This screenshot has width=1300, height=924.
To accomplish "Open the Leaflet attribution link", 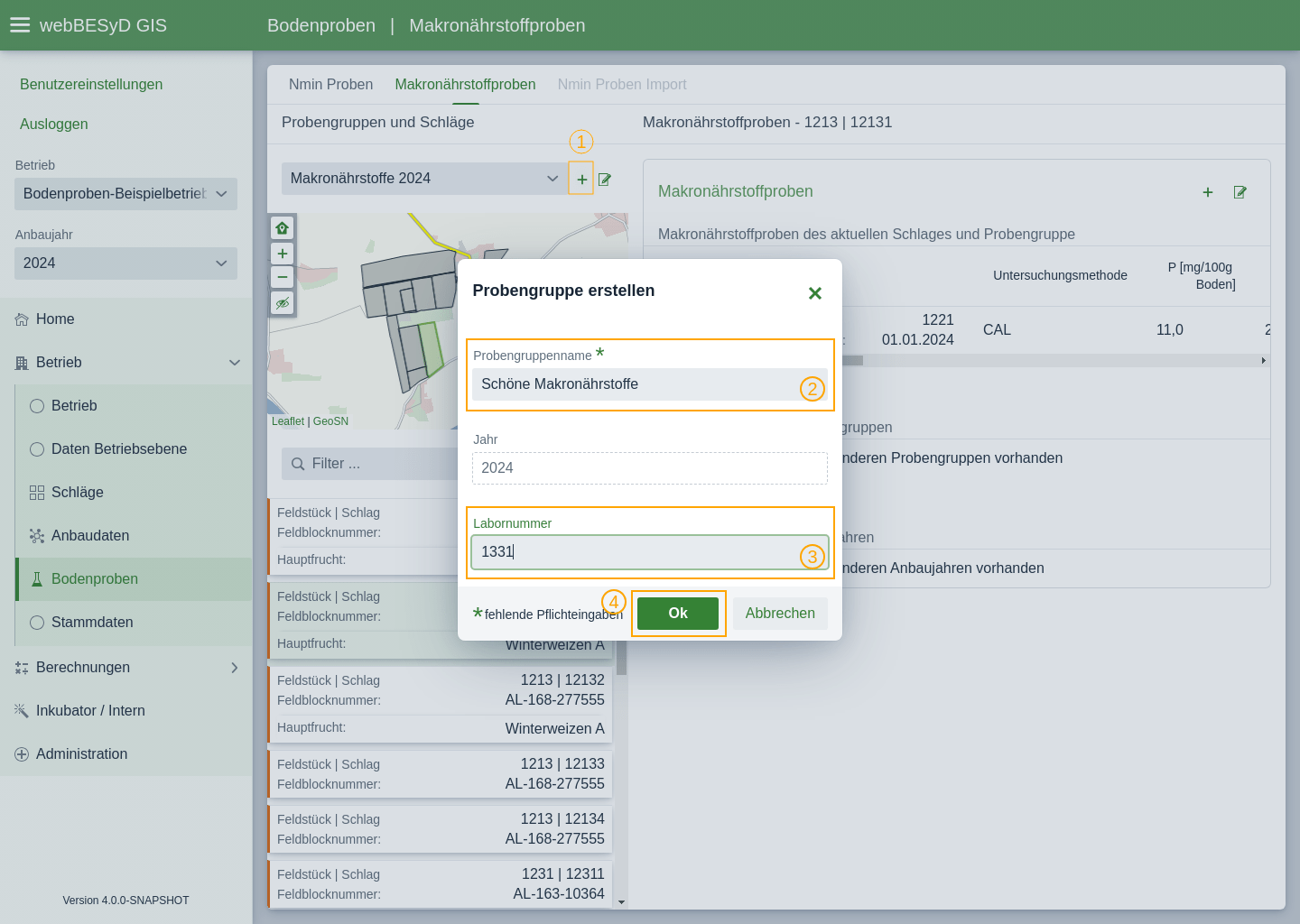I will click(288, 421).
